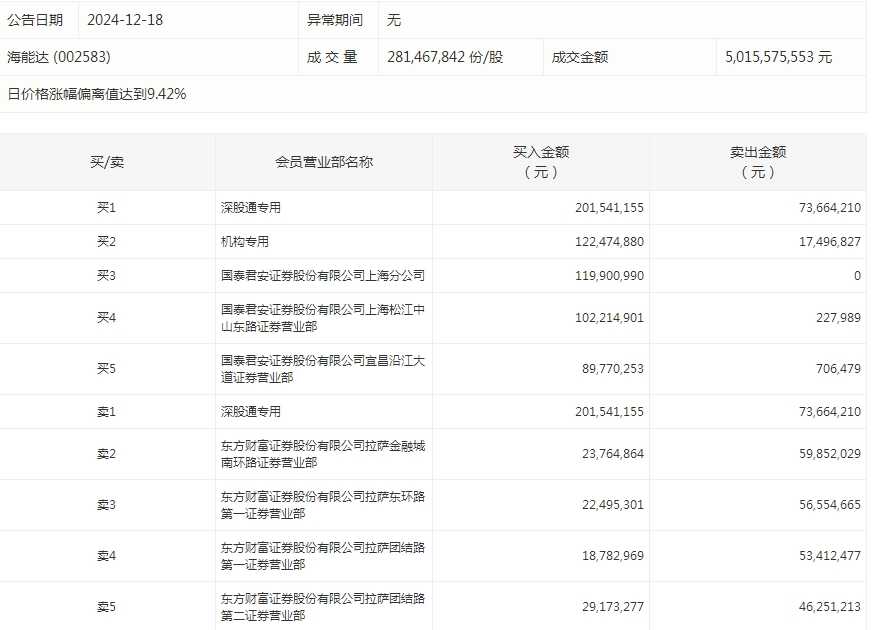Image resolution: width=874 pixels, height=630 pixels.
Task: Open 国泰君安上海松江中山东路证券营业部 link
Action: point(322,318)
